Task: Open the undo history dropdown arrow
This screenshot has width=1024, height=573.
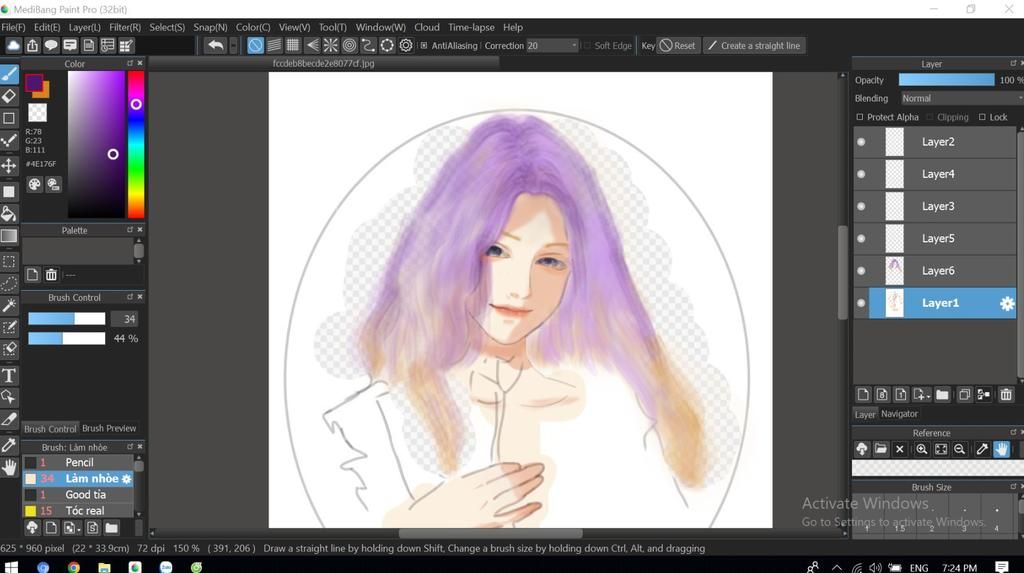Action: pos(233,45)
